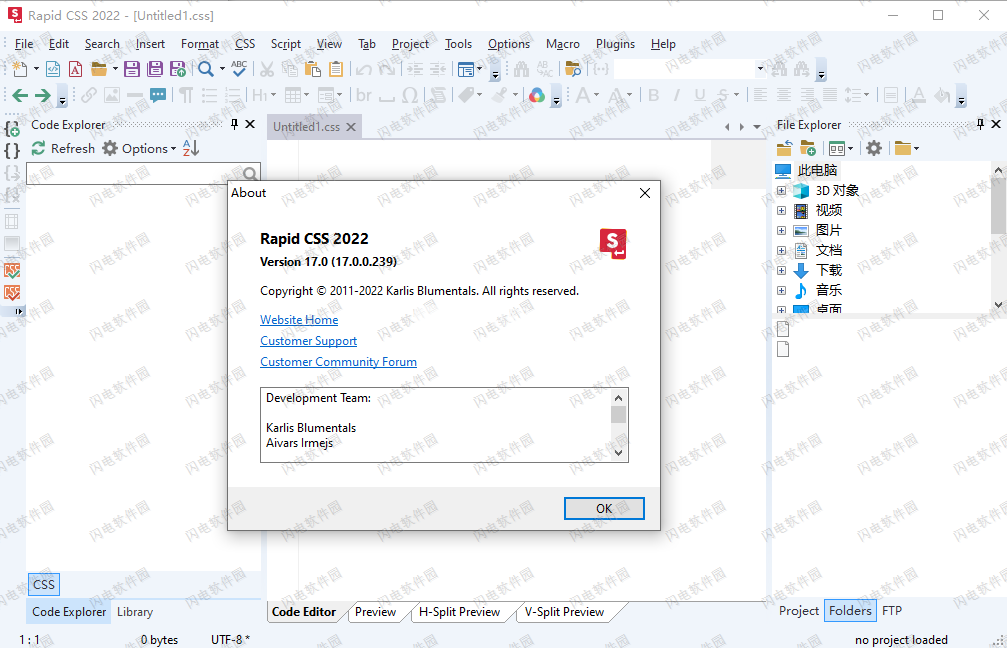Click the Code Explorer search field
The image size is (1007, 648).
pos(135,174)
